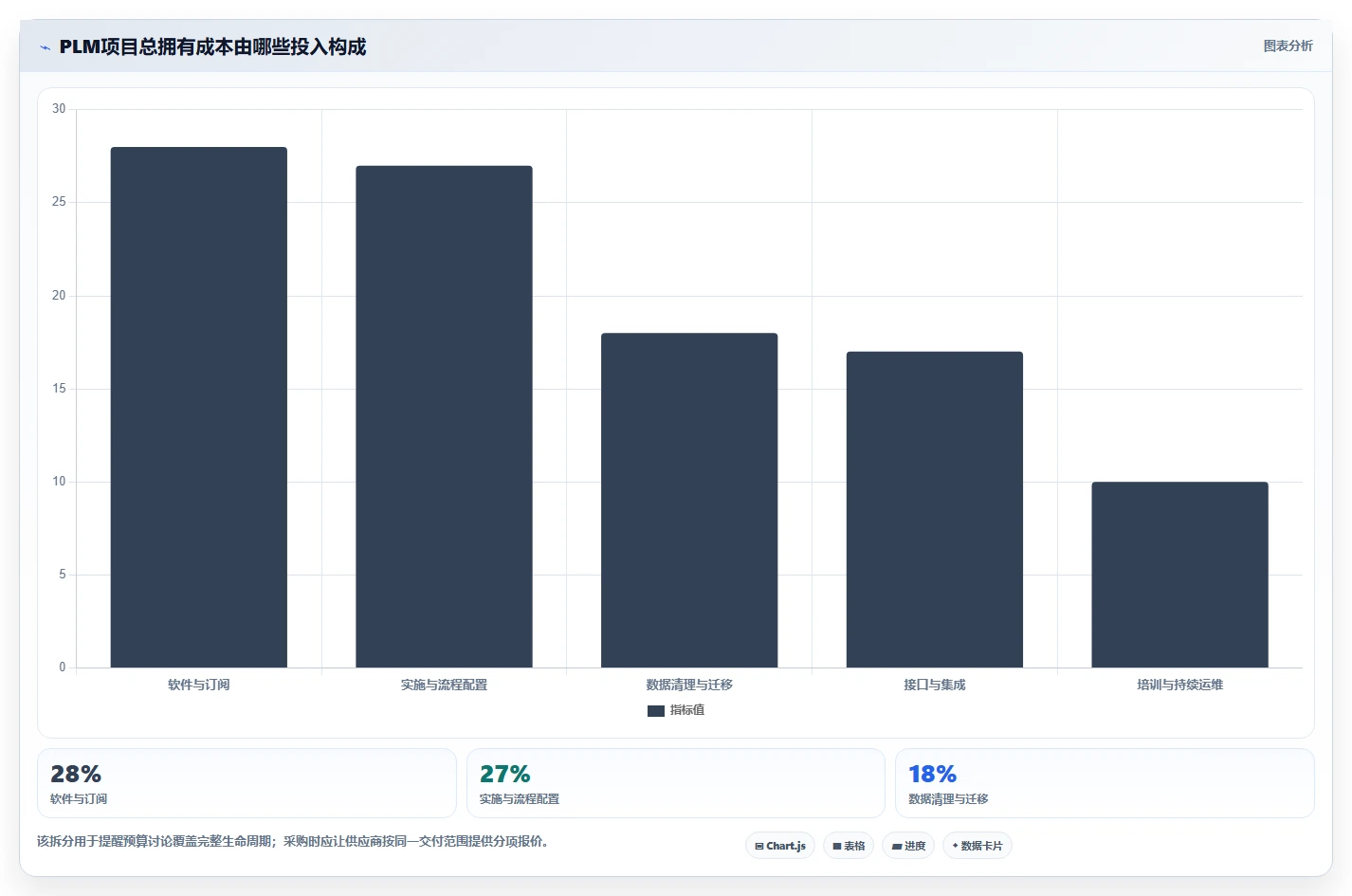Open the 数据卡片 chip
1352x896 pixels.
(x=977, y=846)
